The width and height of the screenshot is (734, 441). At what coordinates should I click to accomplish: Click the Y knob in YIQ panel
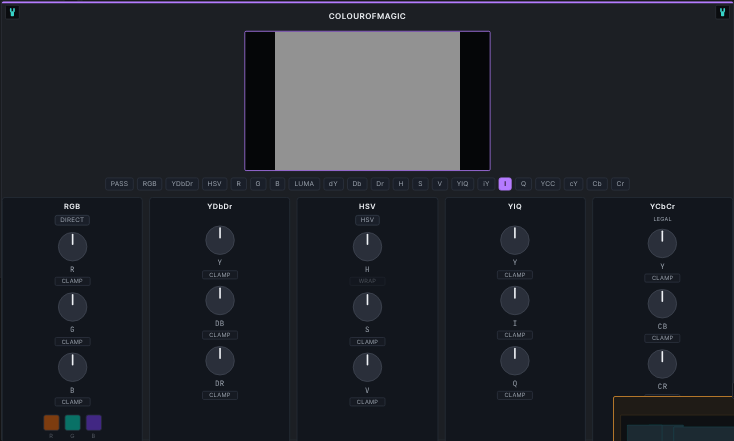(x=515, y=240)
